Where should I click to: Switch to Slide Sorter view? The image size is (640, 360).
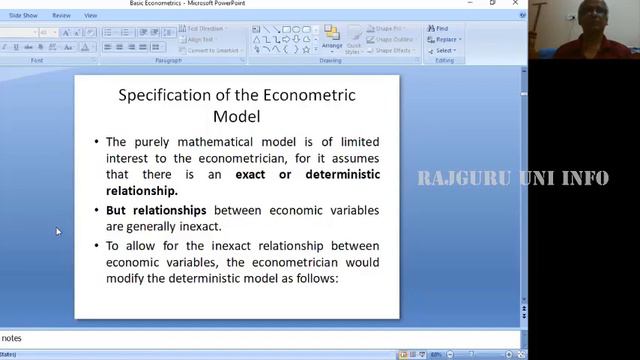coord(413,355)
